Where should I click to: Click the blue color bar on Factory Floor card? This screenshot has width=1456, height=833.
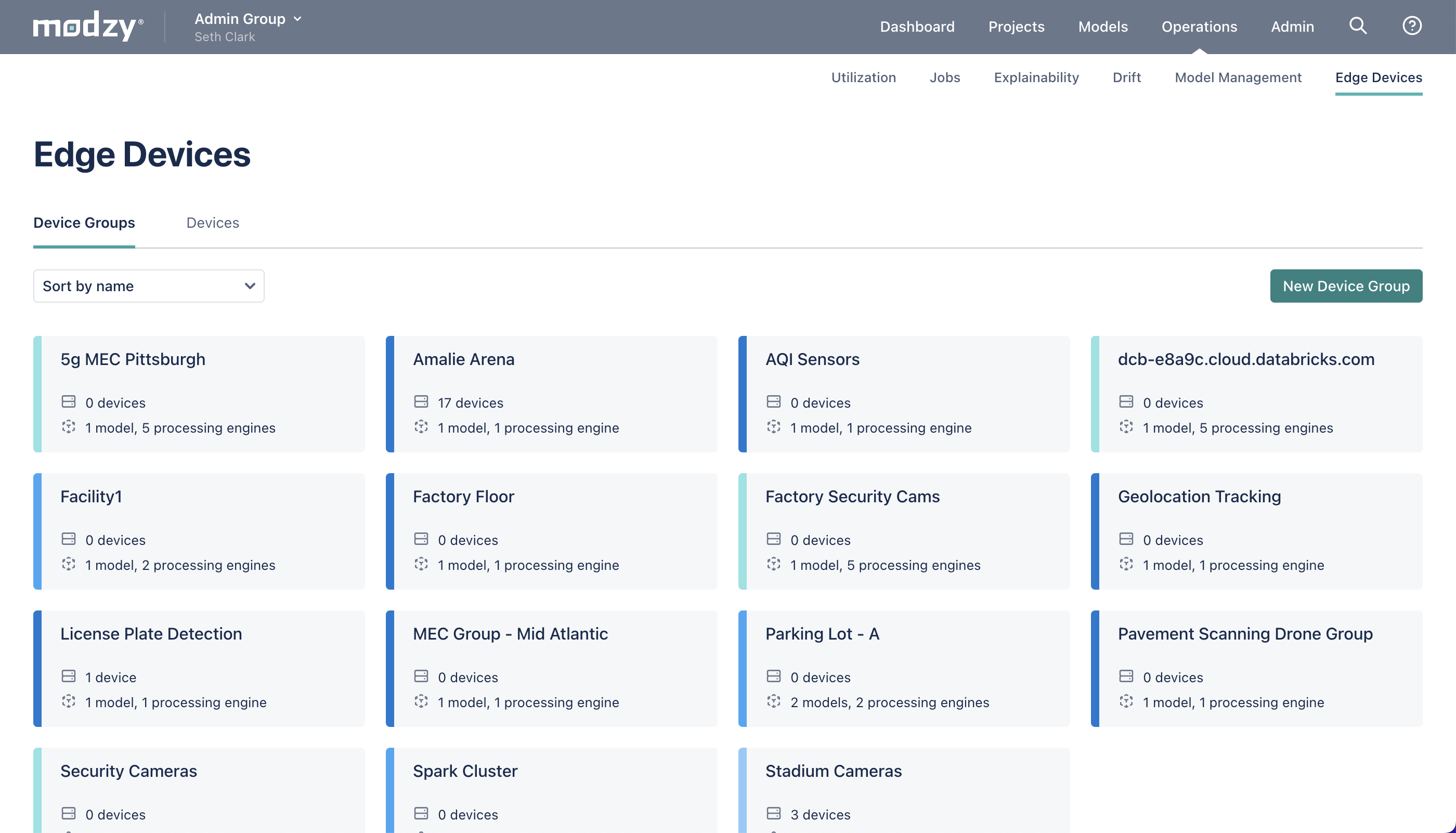point(389,530)
